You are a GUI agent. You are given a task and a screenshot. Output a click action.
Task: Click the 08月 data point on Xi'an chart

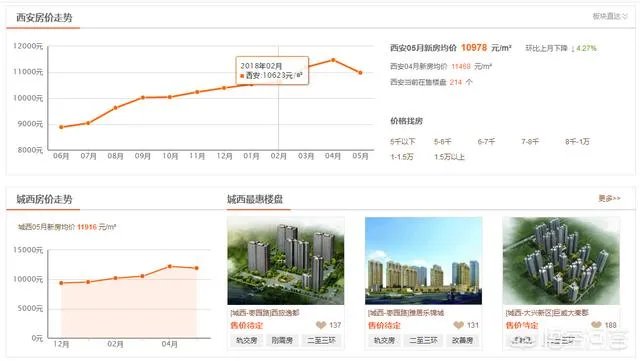[116, 108]
